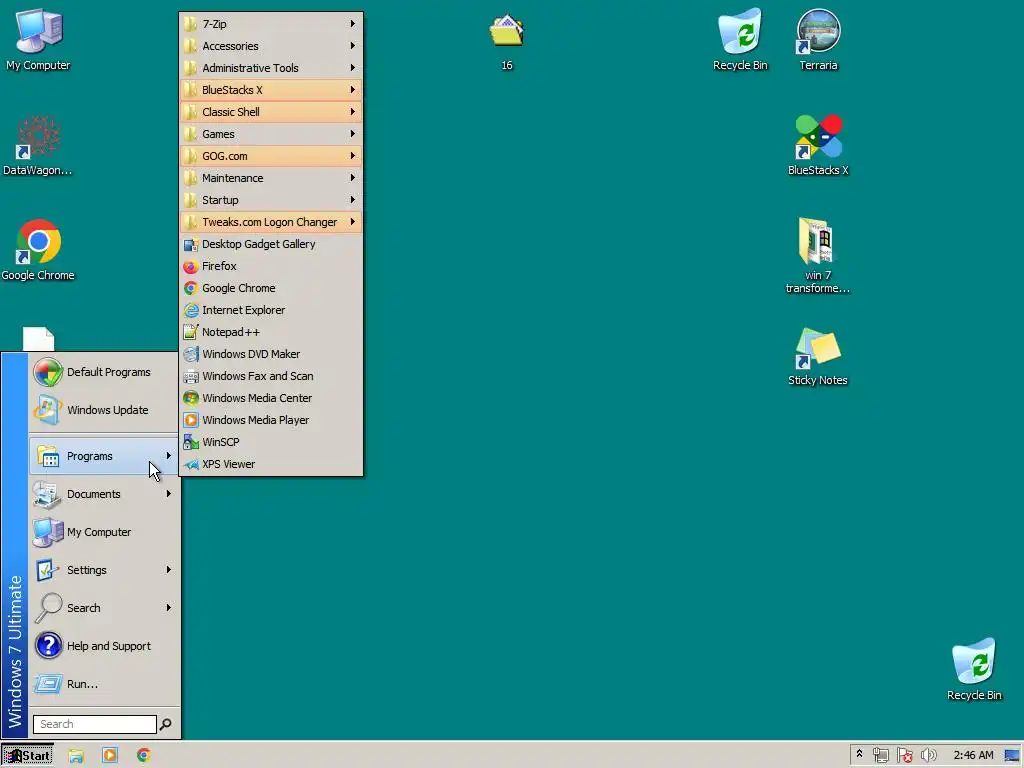This screenshot has height=768, width=1024.
Task: Expand the Classic Shell folder
Action: click(271, 112)
